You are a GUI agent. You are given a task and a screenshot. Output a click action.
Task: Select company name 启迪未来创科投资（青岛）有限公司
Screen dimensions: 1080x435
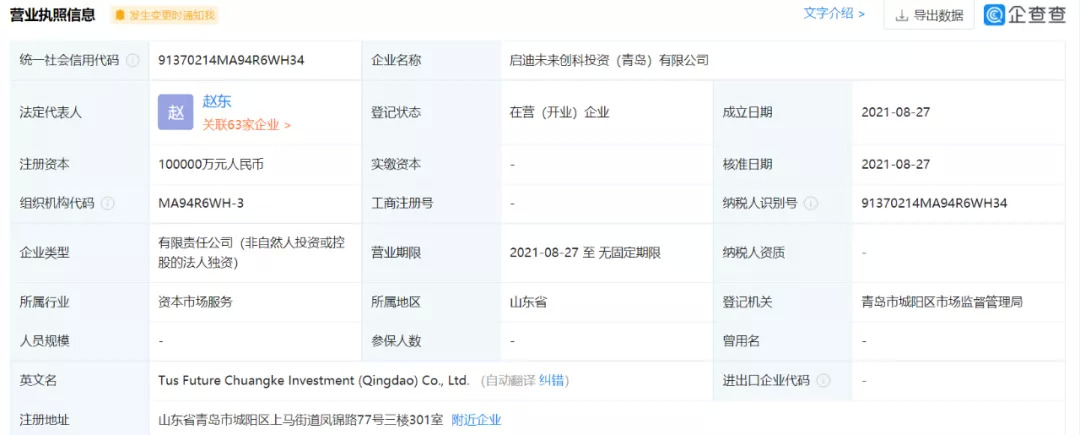coord(609,61)
